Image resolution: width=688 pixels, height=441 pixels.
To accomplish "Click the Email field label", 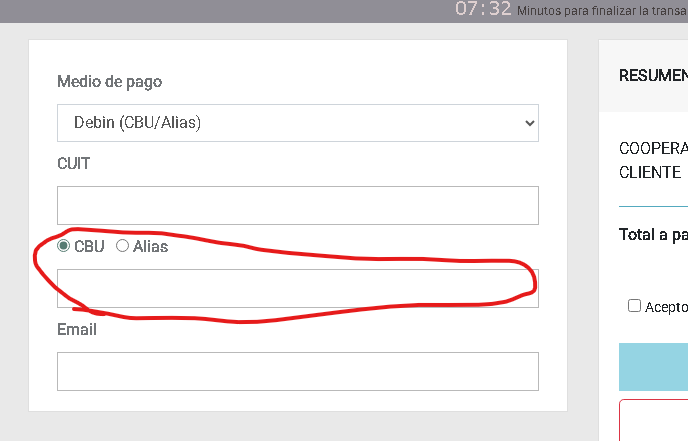I will pos(77,329).
